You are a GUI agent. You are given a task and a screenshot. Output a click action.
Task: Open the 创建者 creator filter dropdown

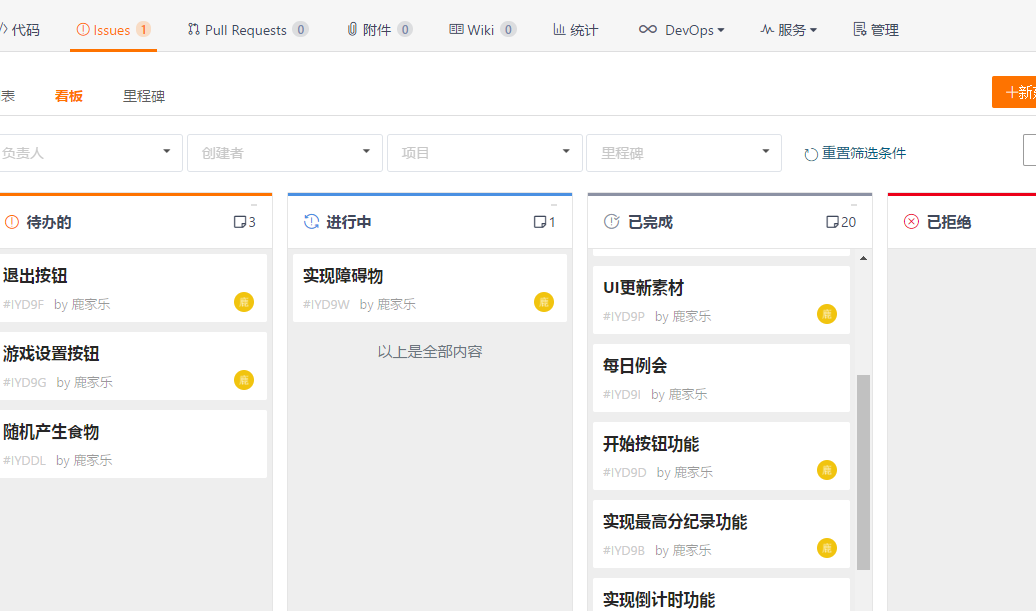tap(285, 153)
